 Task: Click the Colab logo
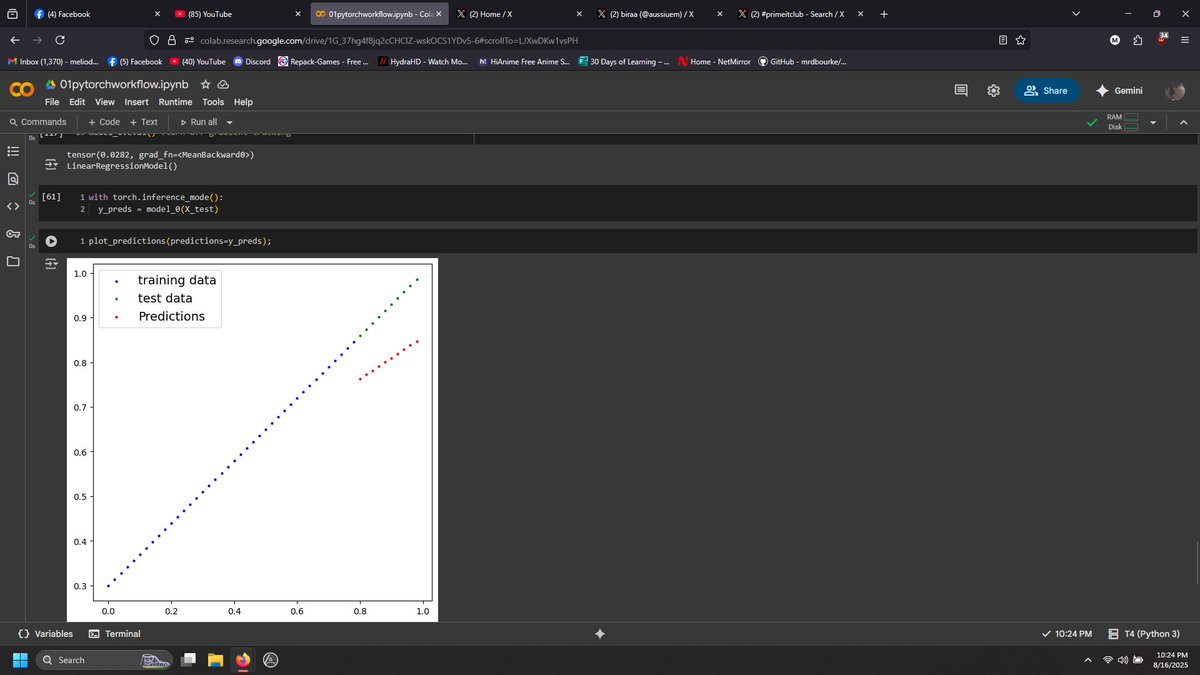pos(20,91)
